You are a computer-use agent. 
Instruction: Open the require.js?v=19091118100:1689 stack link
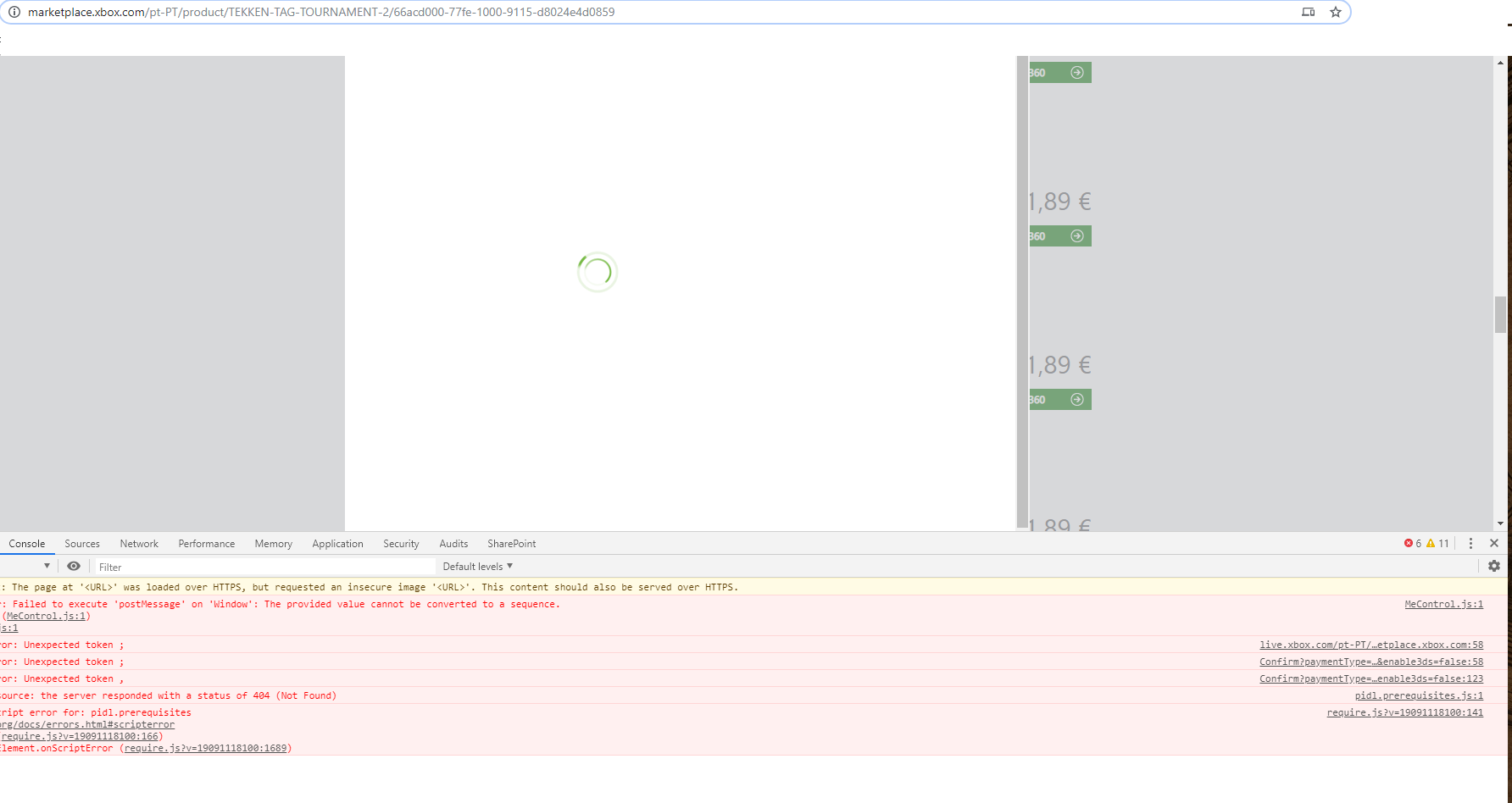click(x=206, y=748)
